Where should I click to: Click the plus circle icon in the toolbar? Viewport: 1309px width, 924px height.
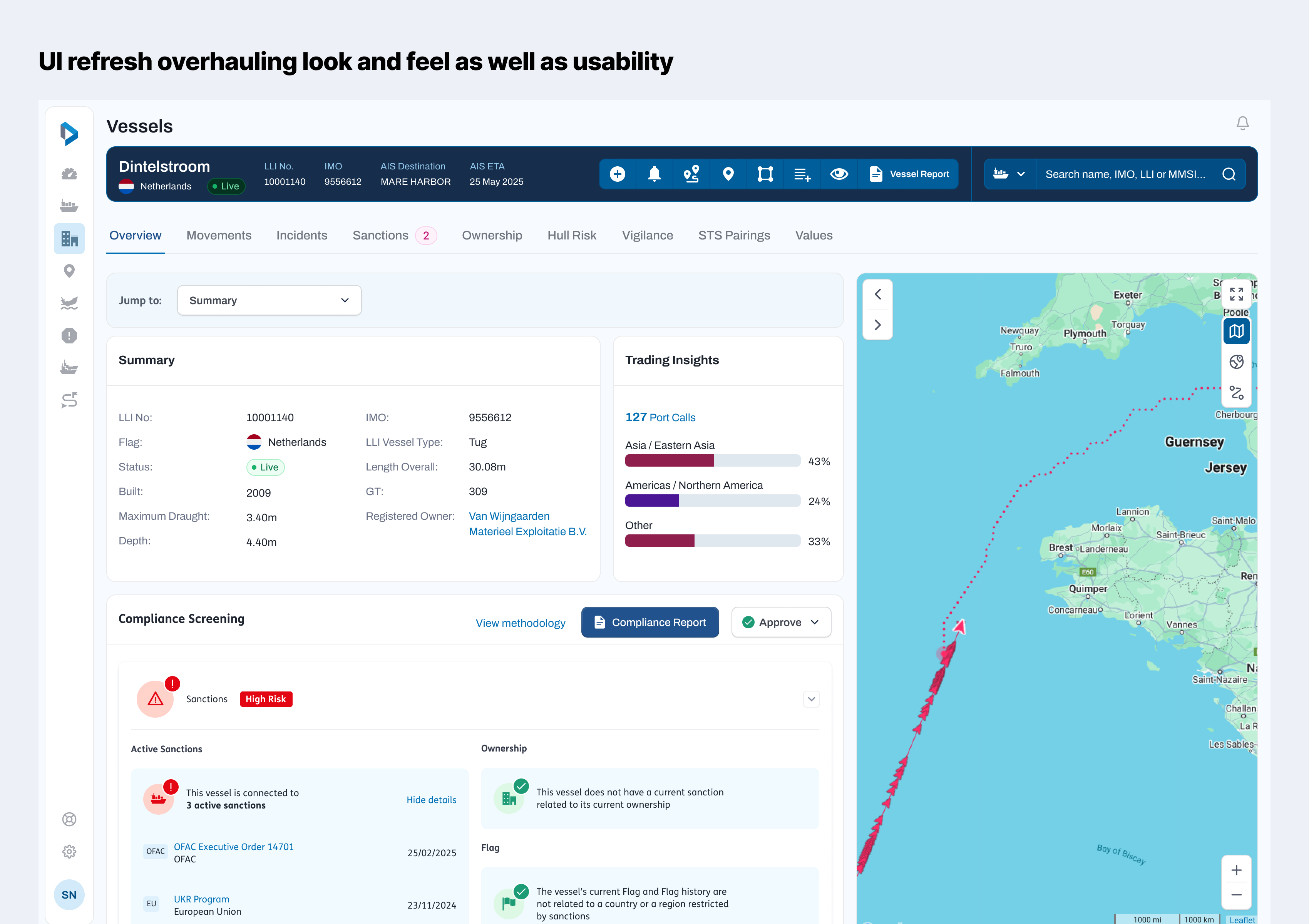618,174
